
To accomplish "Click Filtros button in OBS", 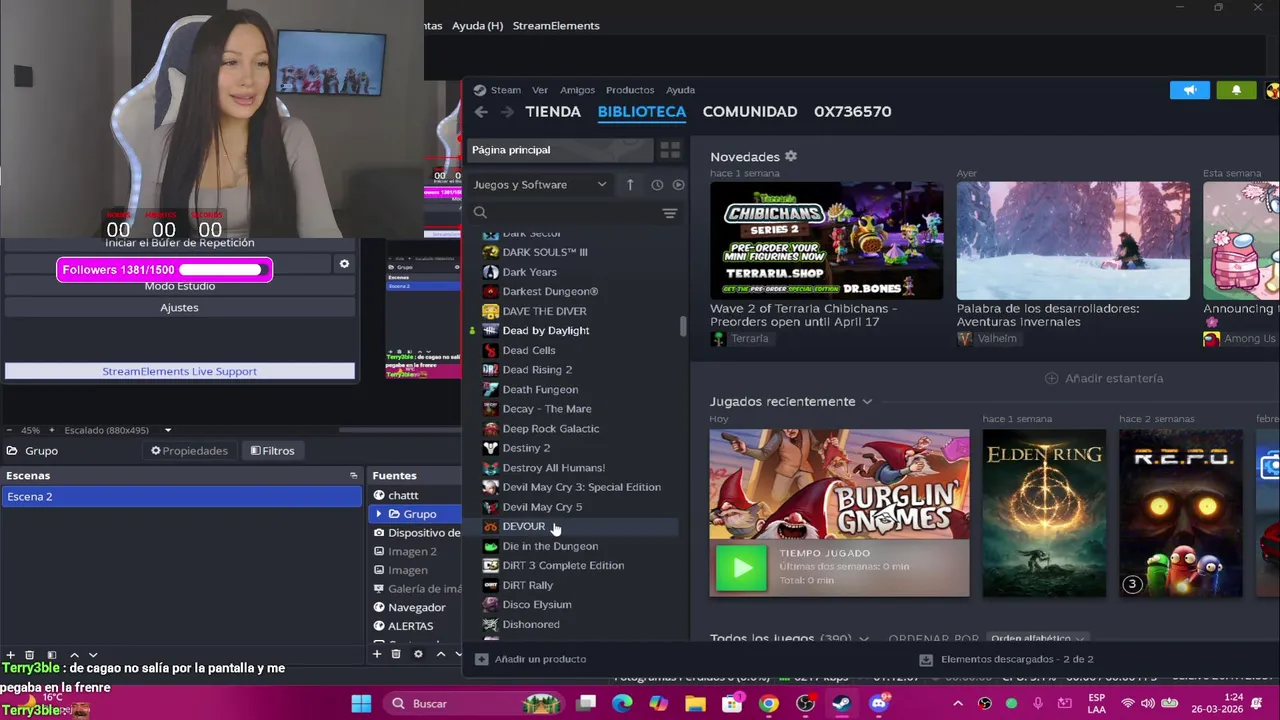I will pos(272,451).
